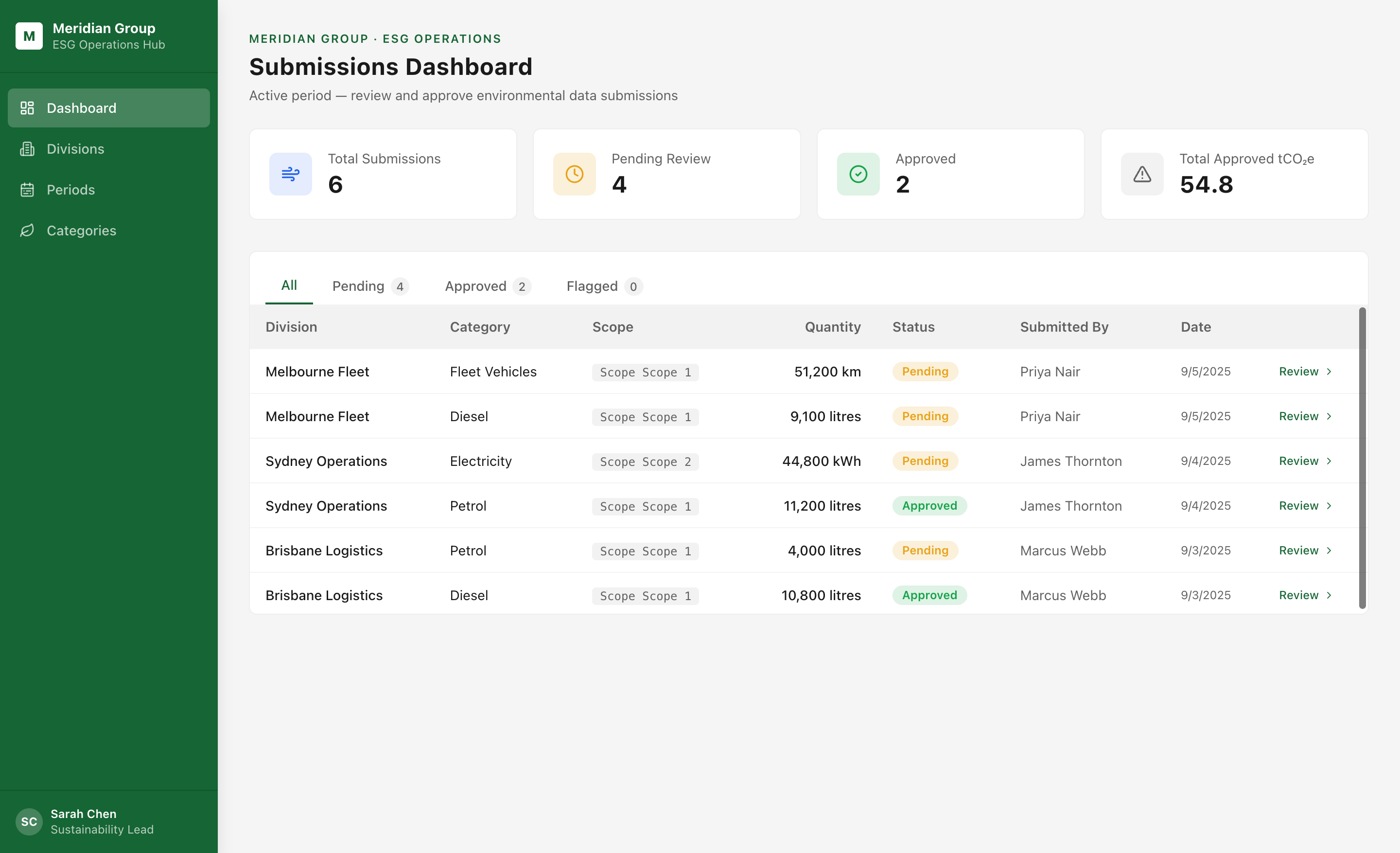Click the Total Submissions wind icon
Image resolution: width=1400 pixels, height=853 pixels.
click(290, 174)
